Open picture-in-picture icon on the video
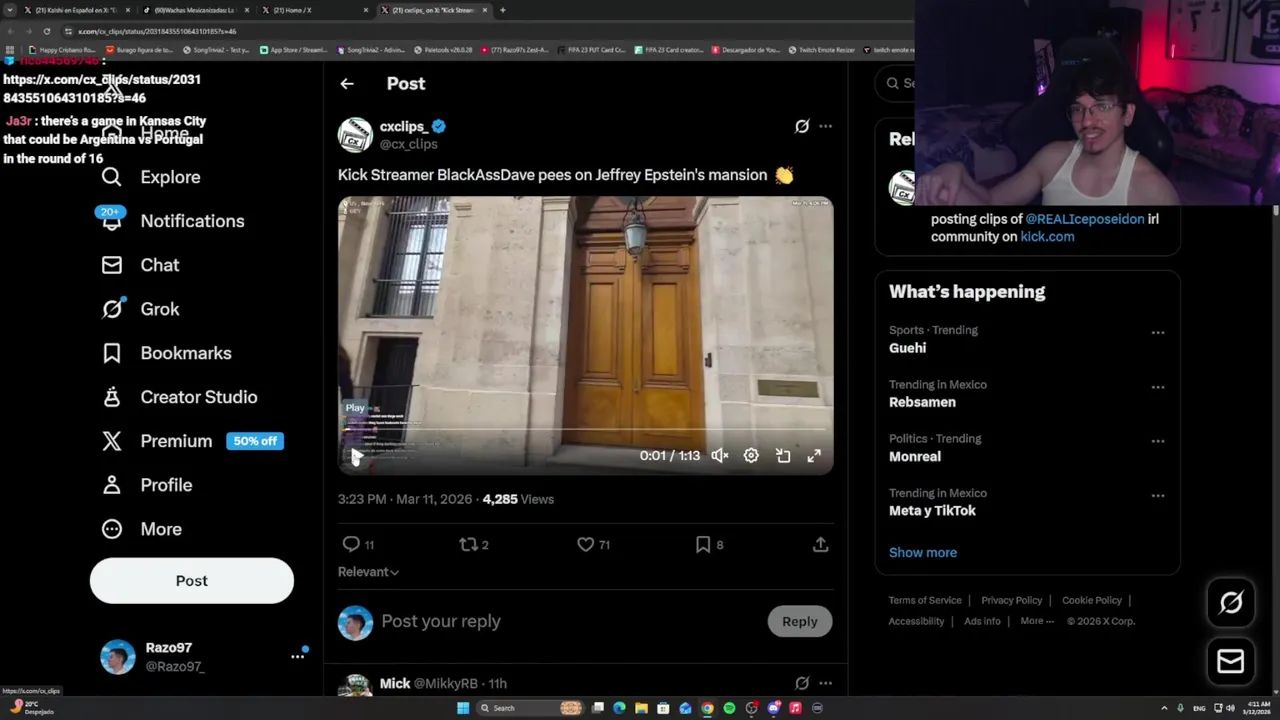This screenshot has height=720, width=1280. click(783, 456)
